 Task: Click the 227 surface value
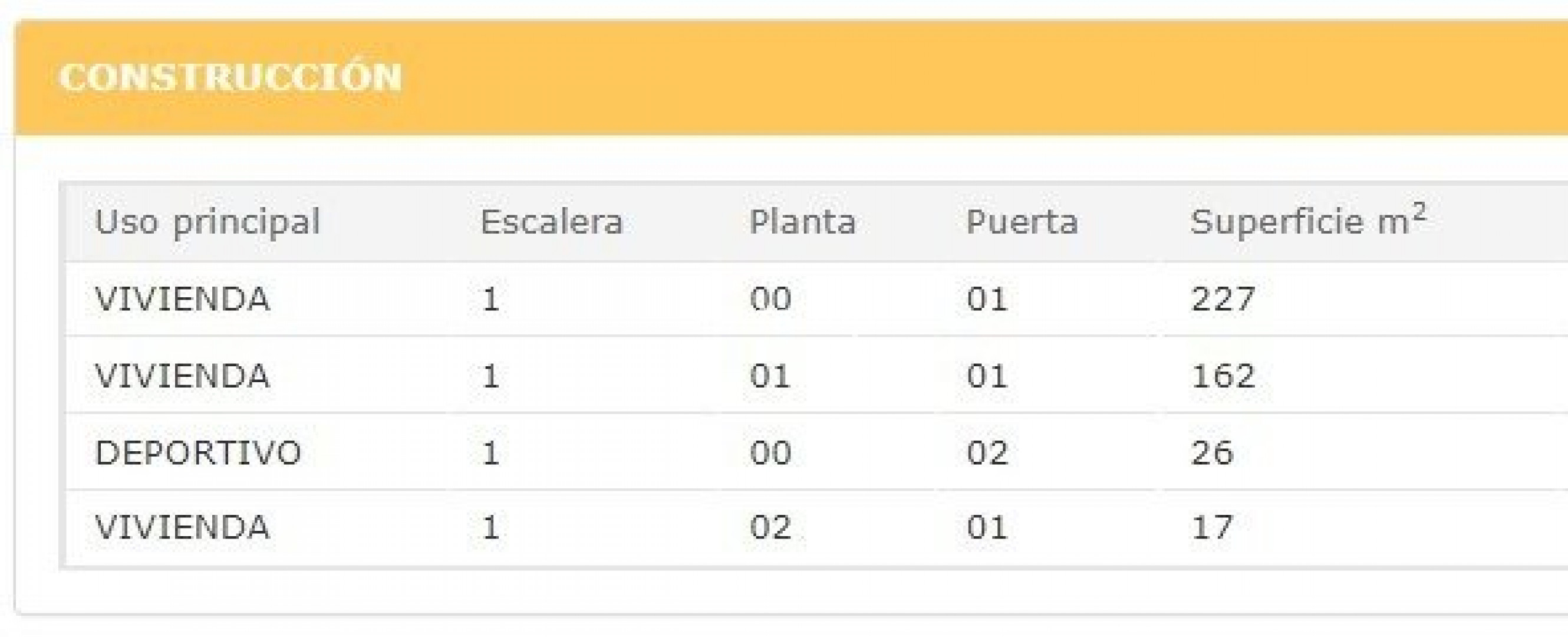coord(1223,299)
